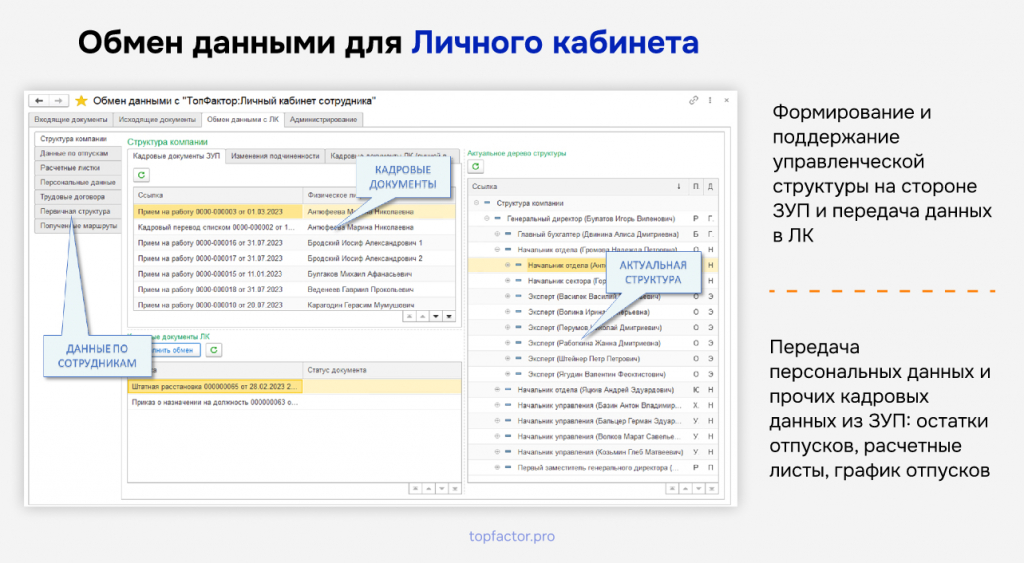Open the Администрирование tab
The image size is (1024, 563).
pyautogui.click(x=323, y=120)
